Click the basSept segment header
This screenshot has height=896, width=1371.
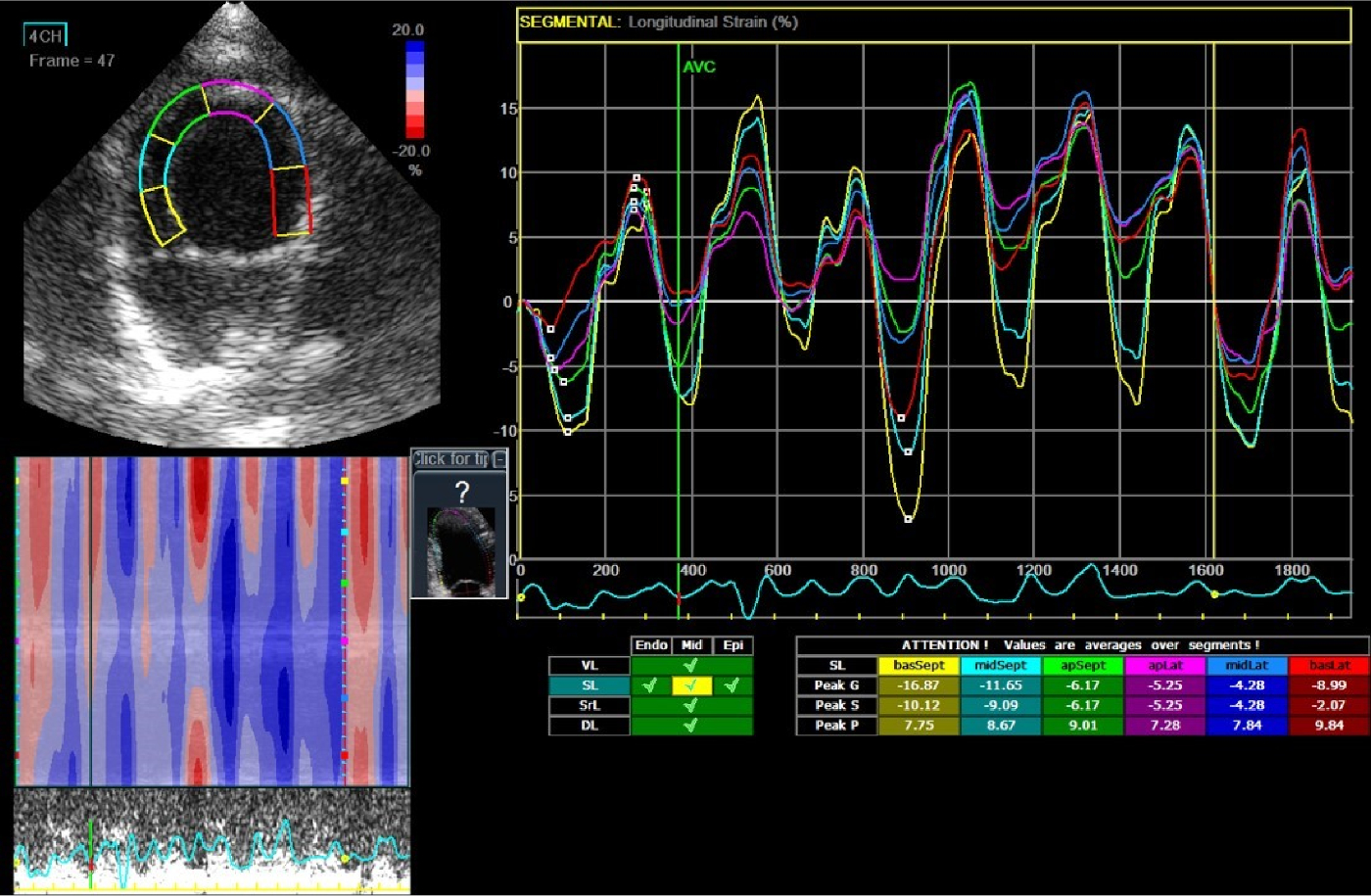point(919,666)
